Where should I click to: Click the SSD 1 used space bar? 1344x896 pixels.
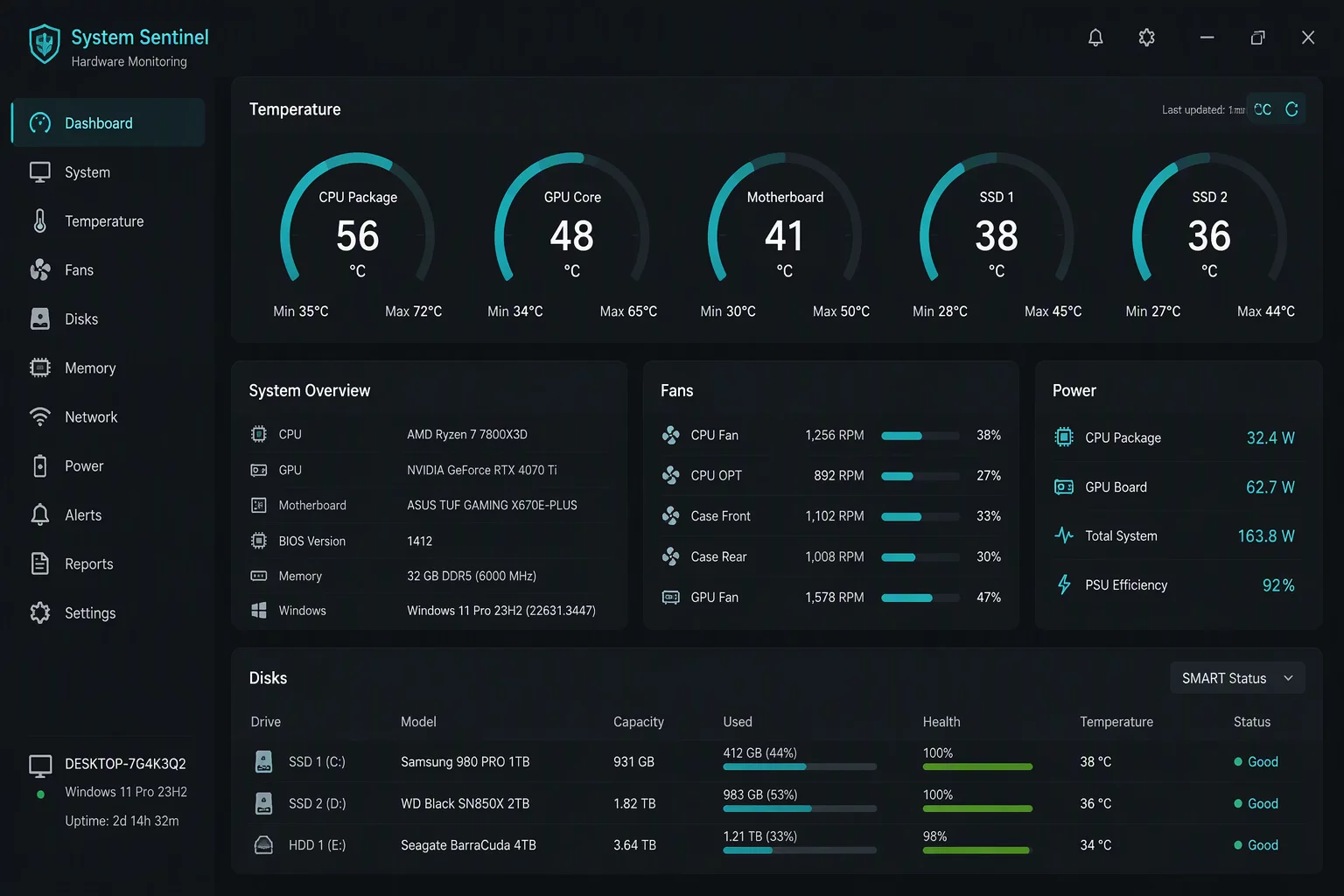[800, 766]
